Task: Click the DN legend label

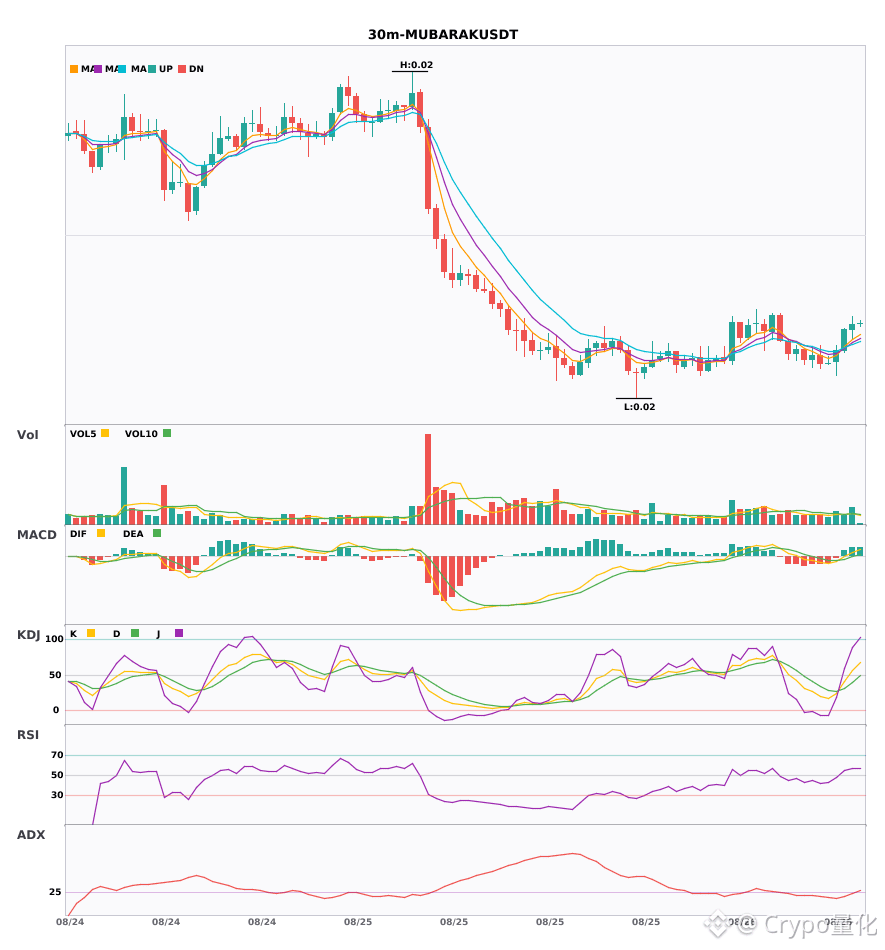Action: 196,69
